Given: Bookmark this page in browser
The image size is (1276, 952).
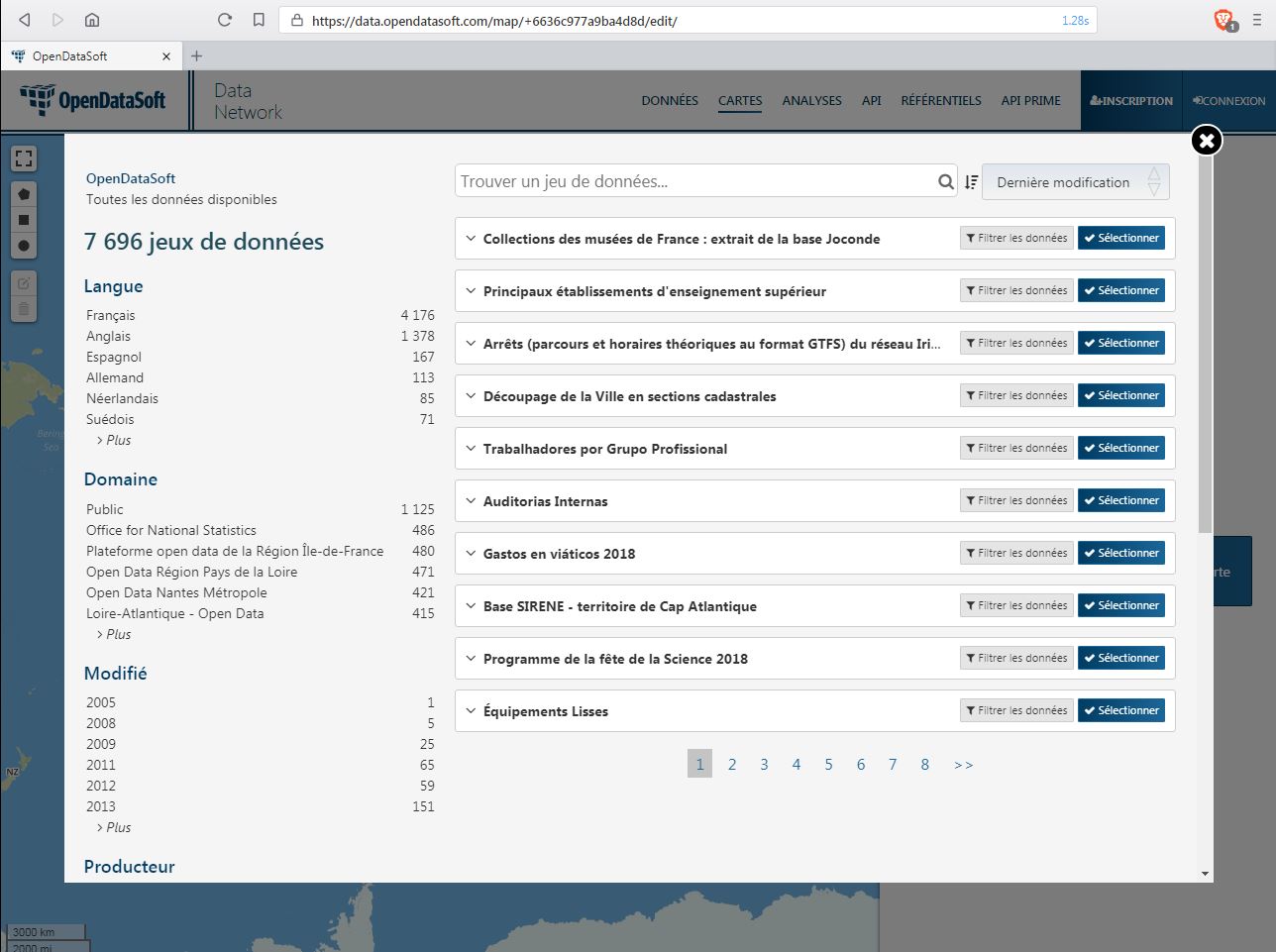Looking at the screenshot, I should [259, 20].
